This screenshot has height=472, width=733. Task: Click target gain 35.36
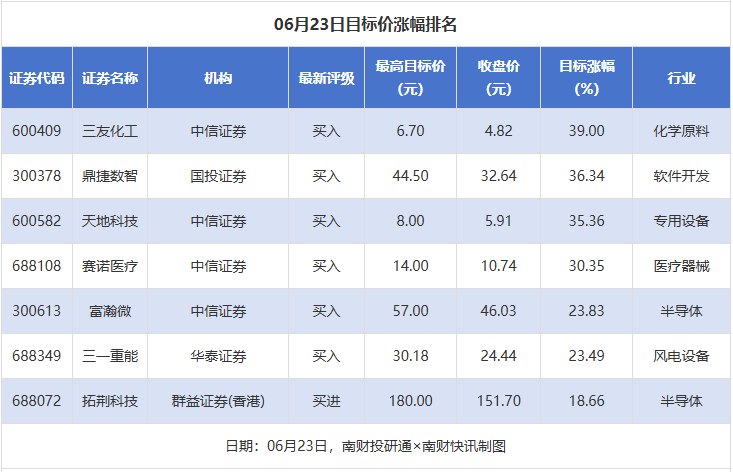coord(587,221)
